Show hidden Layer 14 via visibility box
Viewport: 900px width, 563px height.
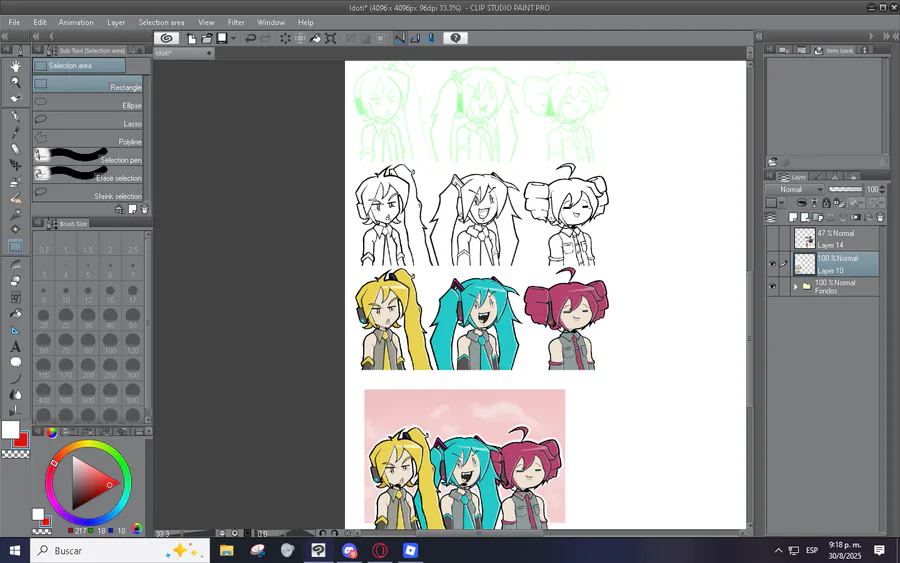773,239
